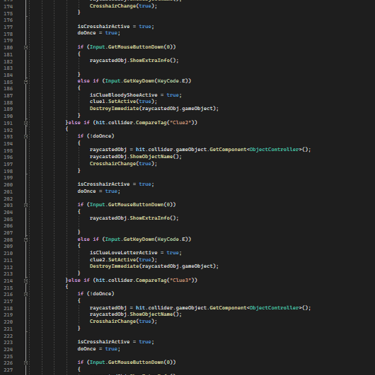Collapse the !doOnce block at line 193
Image resolution: width=375 pixels, height=375 pixels.
pos(26,136)
